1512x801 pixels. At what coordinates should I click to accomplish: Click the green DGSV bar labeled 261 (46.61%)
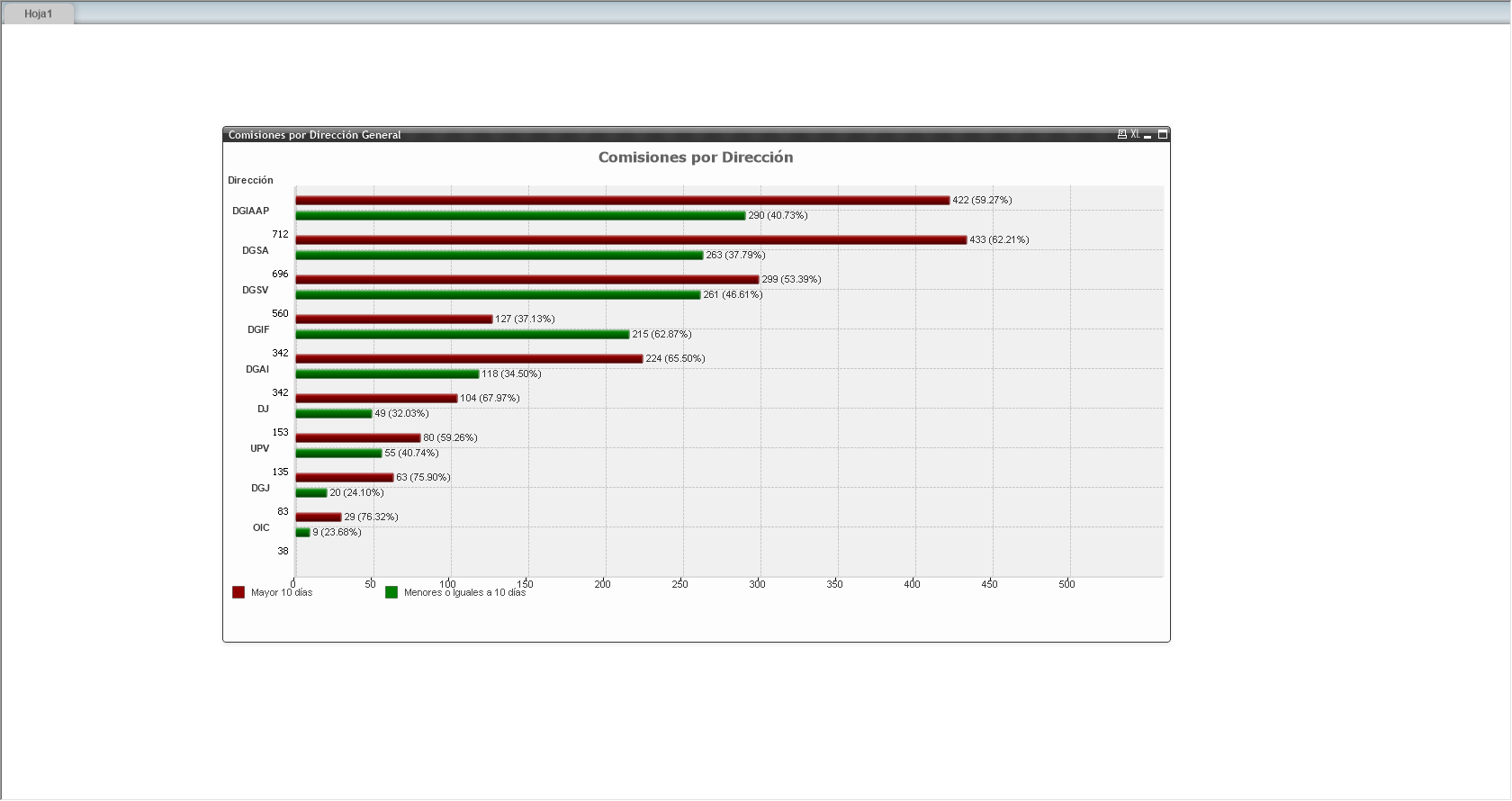click(x=499, y=294)
